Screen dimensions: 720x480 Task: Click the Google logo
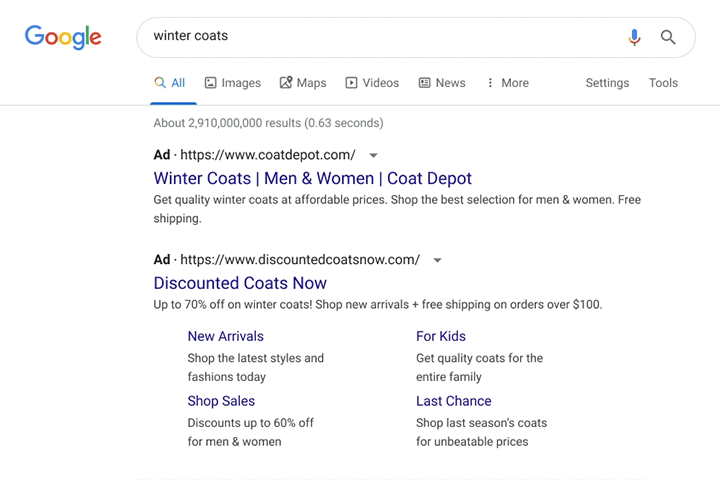63,37
